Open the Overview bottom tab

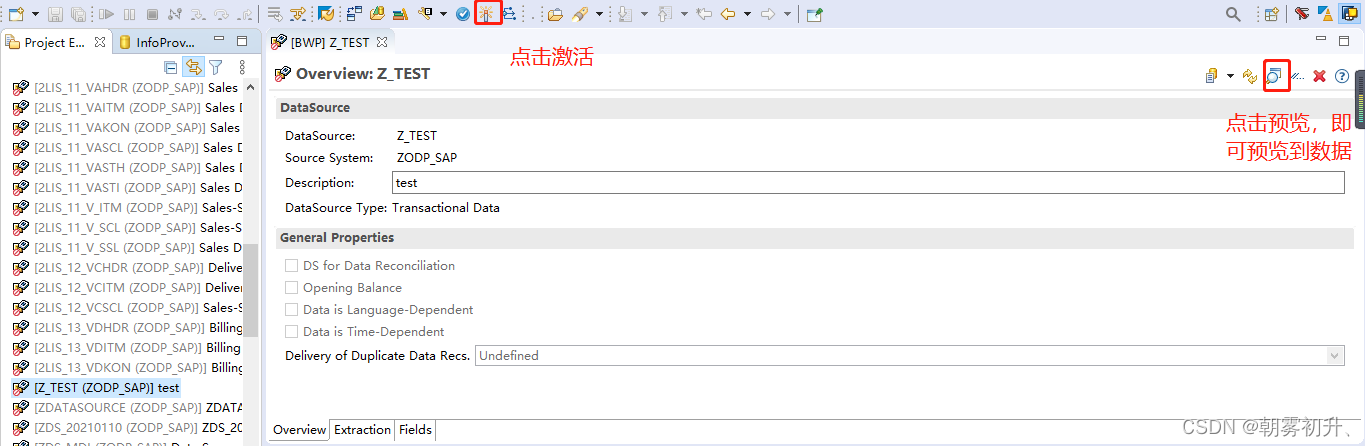pos(299,430)
